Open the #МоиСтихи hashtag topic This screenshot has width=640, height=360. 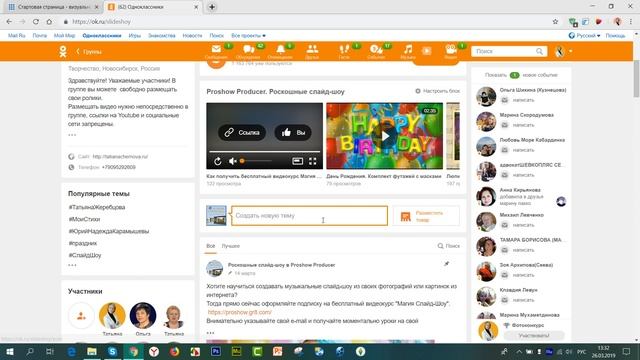pyautogui.click(x=84, y=219)
